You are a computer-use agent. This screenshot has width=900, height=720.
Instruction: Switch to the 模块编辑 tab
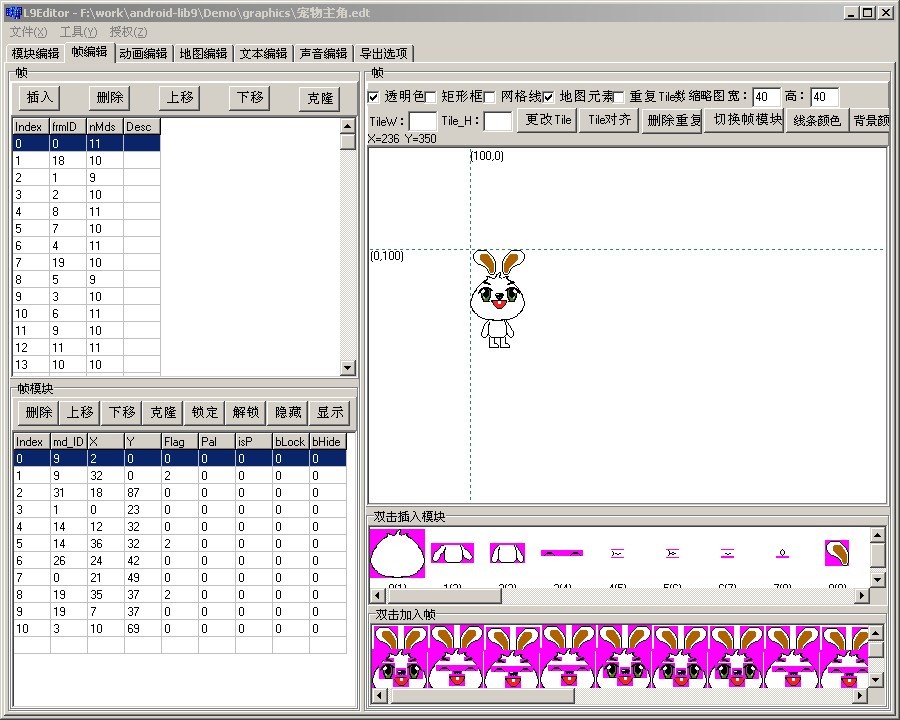[36, 53]
